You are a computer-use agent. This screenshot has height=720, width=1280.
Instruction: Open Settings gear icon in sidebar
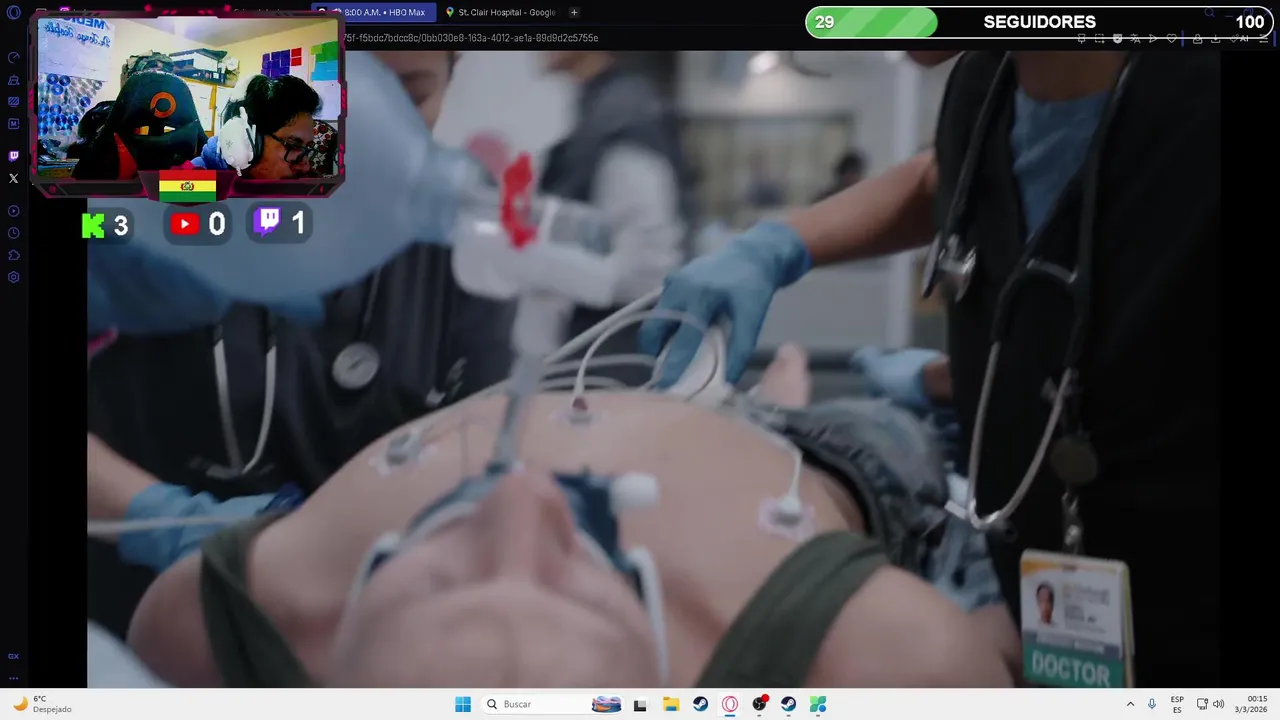[x=13, y=277]
